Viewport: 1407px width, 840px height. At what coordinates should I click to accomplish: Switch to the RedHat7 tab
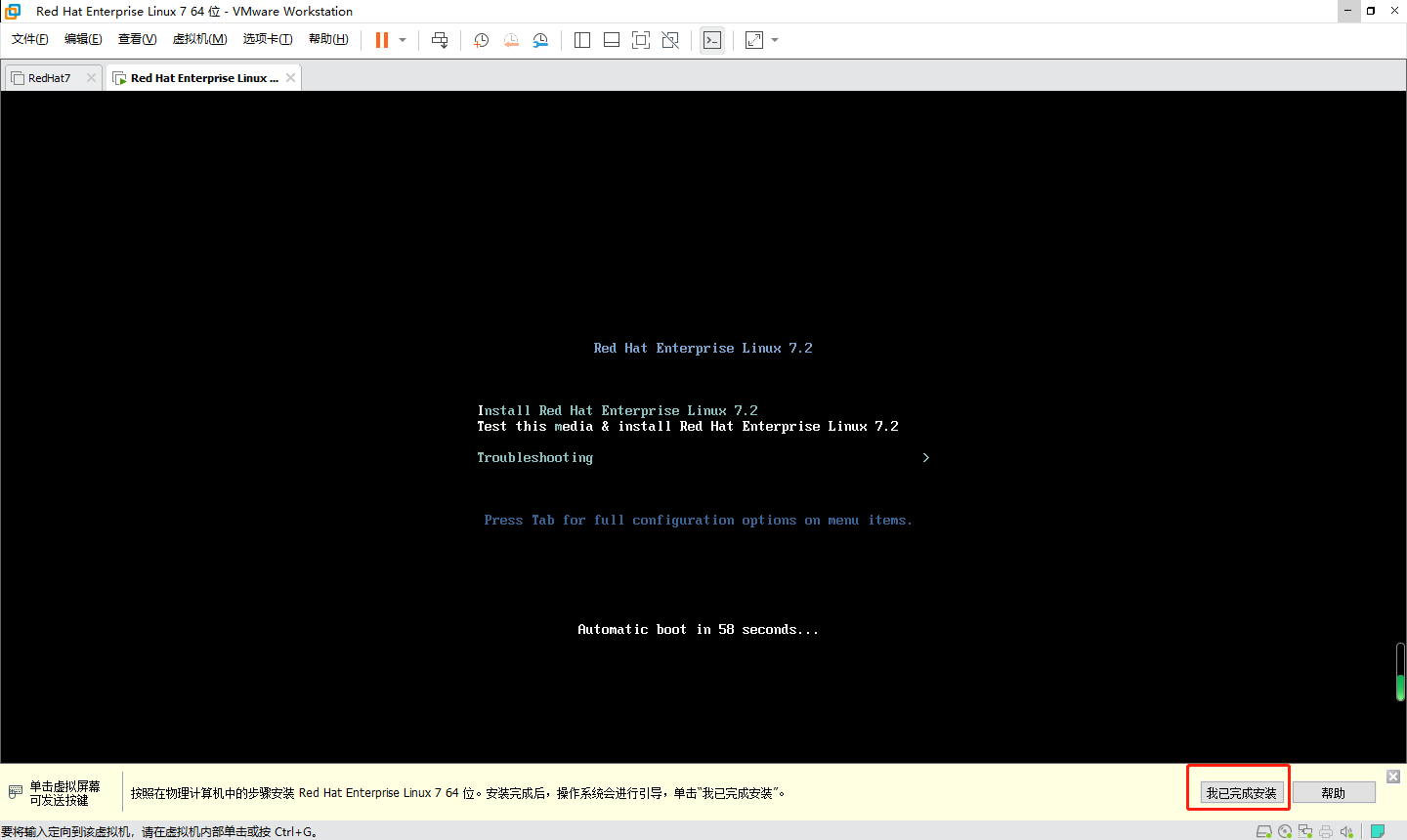(x=49, y=78)
